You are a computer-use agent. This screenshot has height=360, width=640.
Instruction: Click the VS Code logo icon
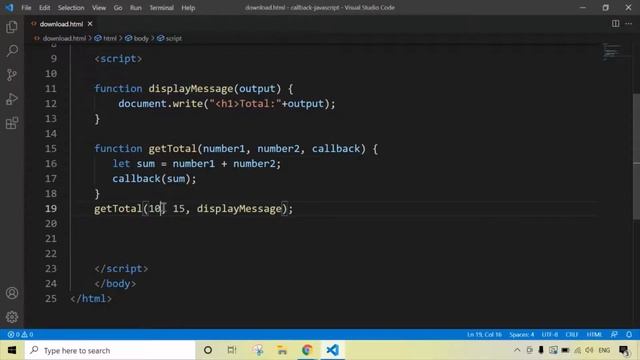[9, 7]
